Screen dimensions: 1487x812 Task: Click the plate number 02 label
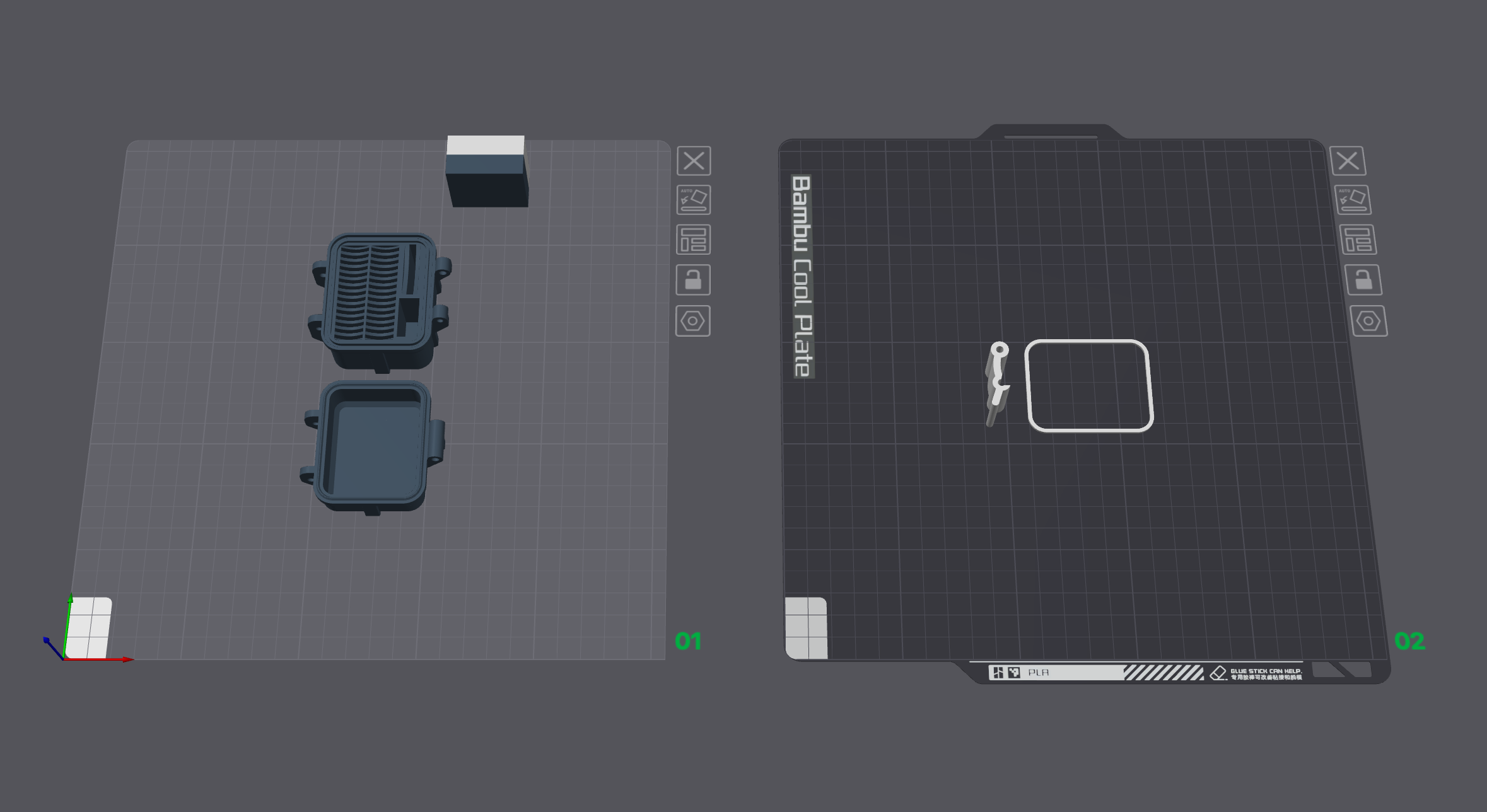tap(1409, 641)
